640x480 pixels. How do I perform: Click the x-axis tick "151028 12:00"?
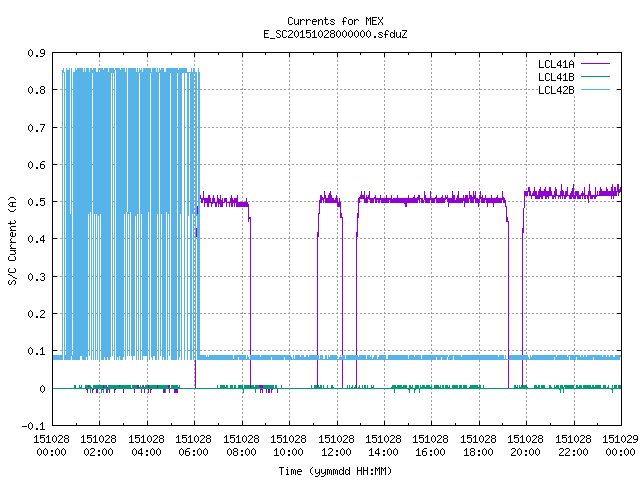pyautogui.click(x=336, y=445)
